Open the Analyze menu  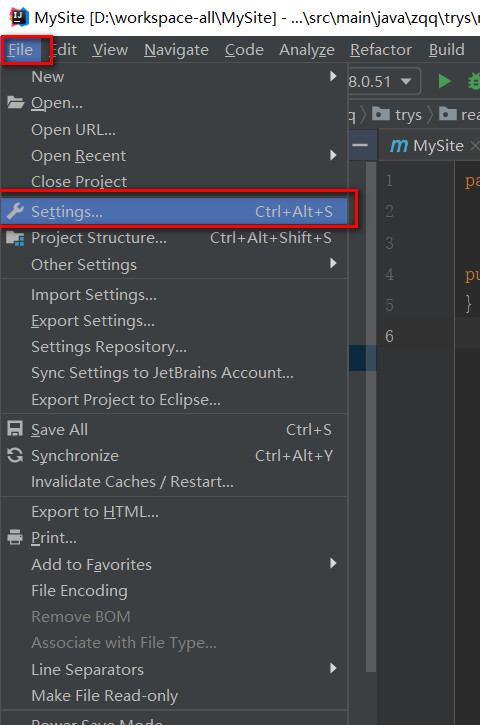(307, 49)
